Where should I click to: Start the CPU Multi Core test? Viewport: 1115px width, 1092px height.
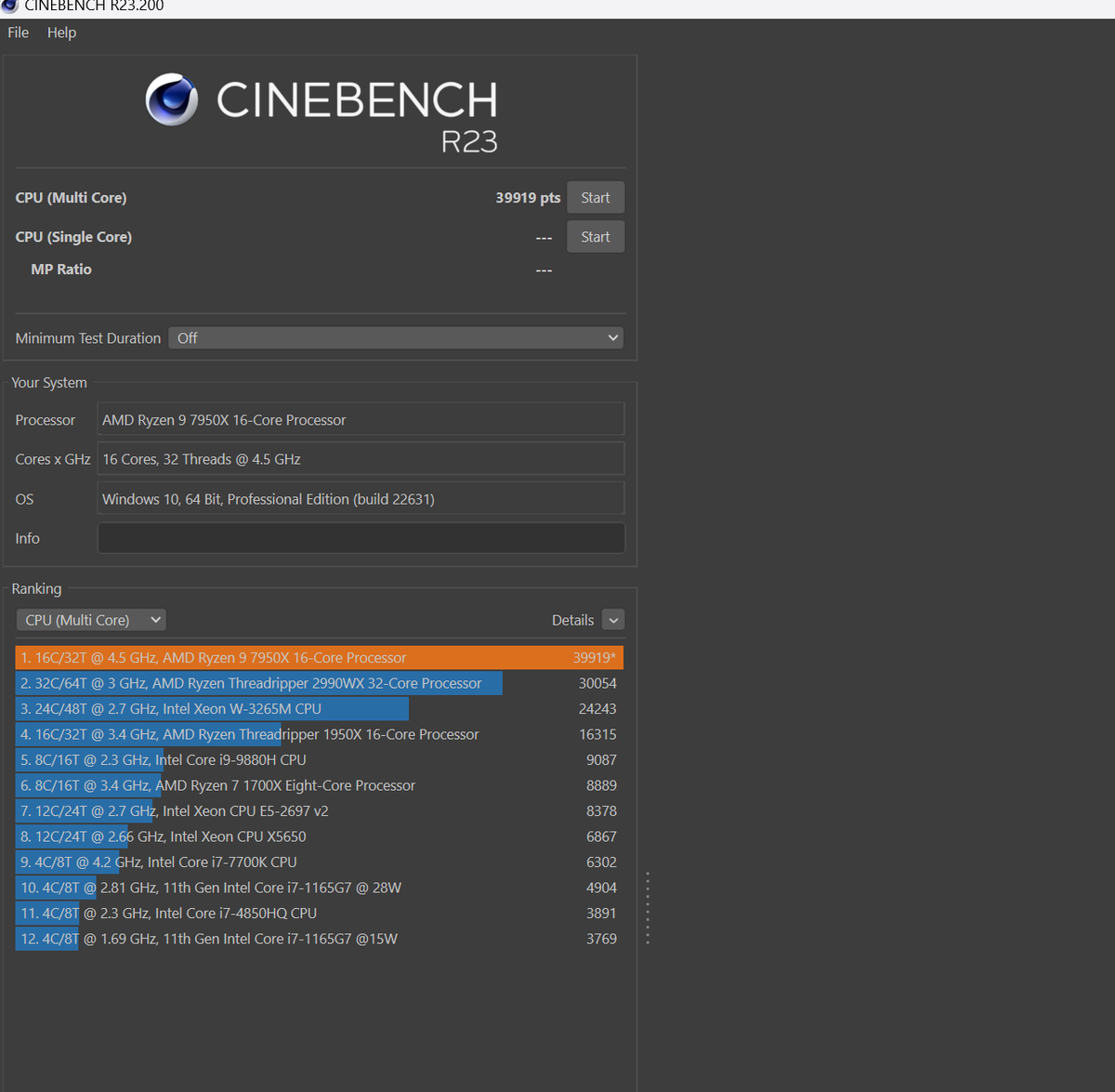pyautogui.click(x=596, y=198)
